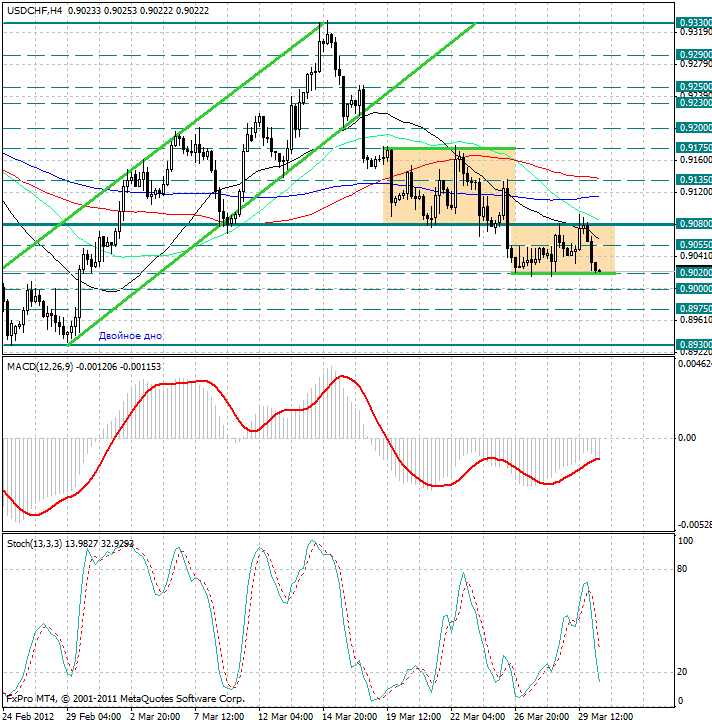712x724 pixels.
Task: Click the '29 Feb 04:00' time label
Action: pos(93,717)
